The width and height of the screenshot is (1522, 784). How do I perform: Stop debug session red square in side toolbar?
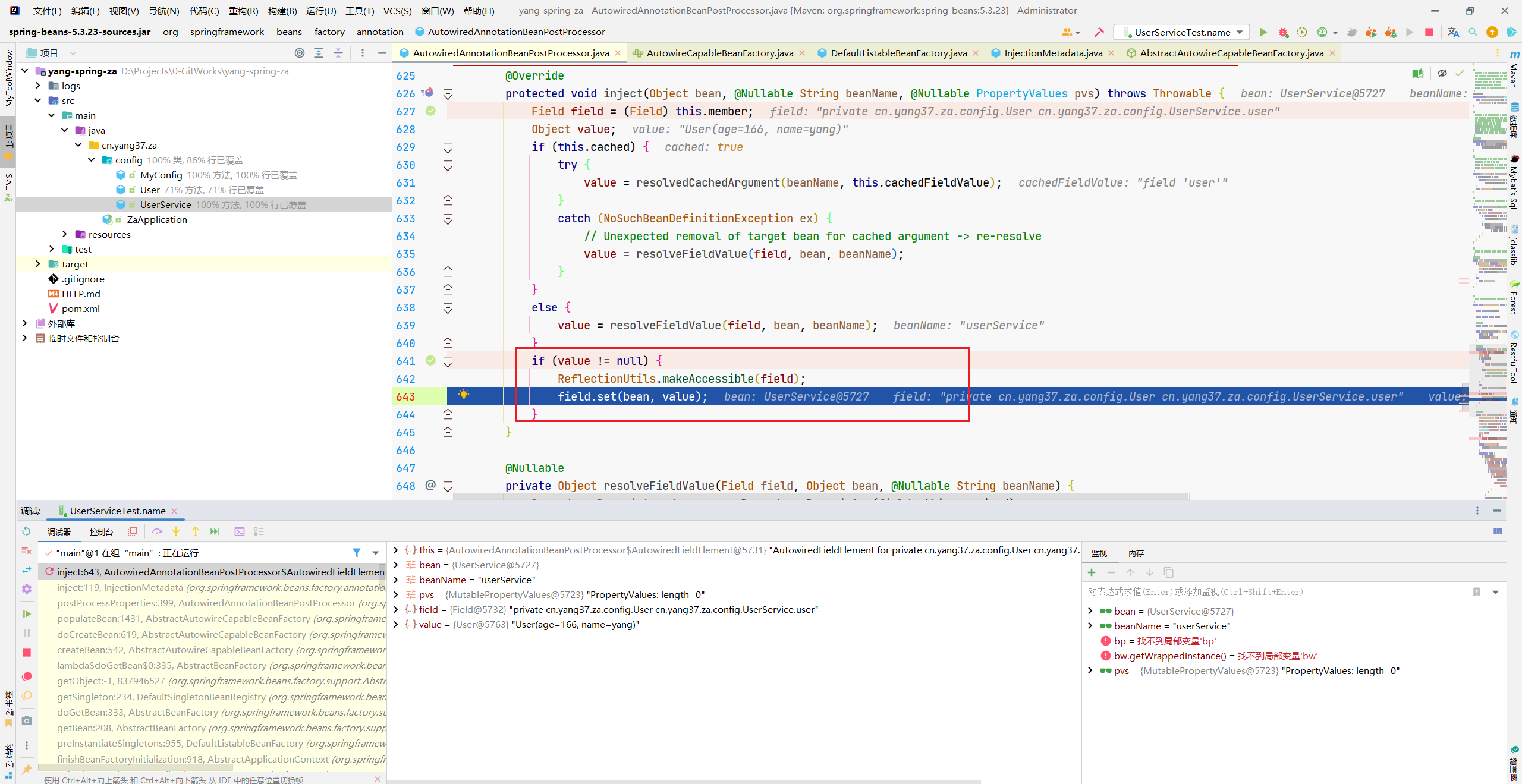click(26, 653)
